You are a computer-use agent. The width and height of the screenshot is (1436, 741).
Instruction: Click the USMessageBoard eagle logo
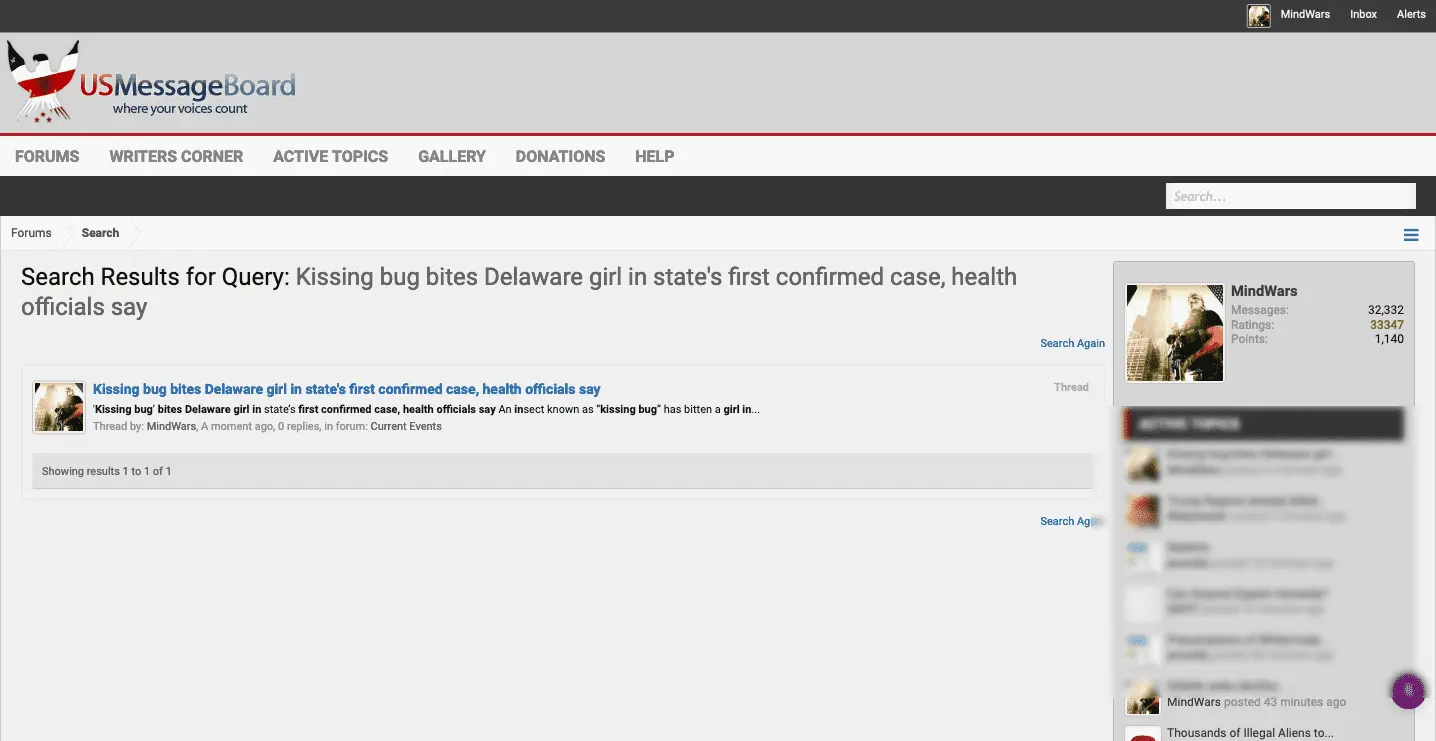(150, 83)
